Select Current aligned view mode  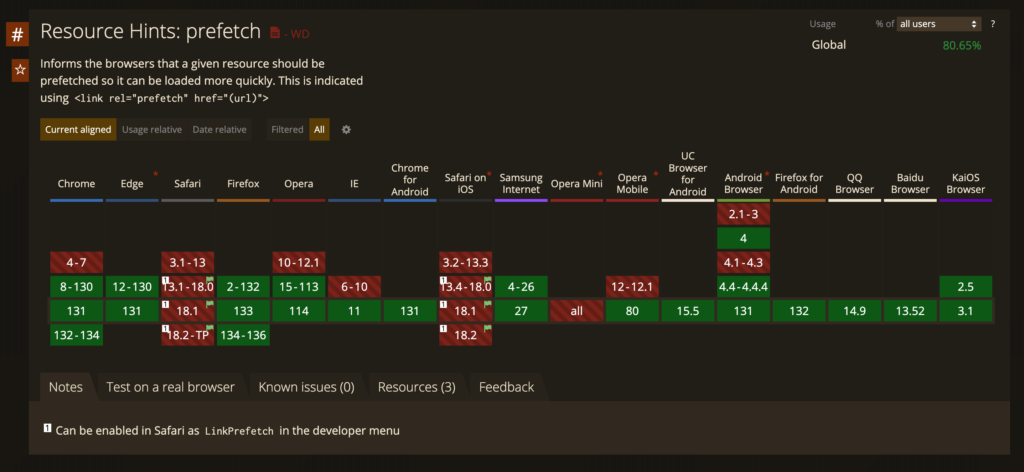click(x=78, y=130)
